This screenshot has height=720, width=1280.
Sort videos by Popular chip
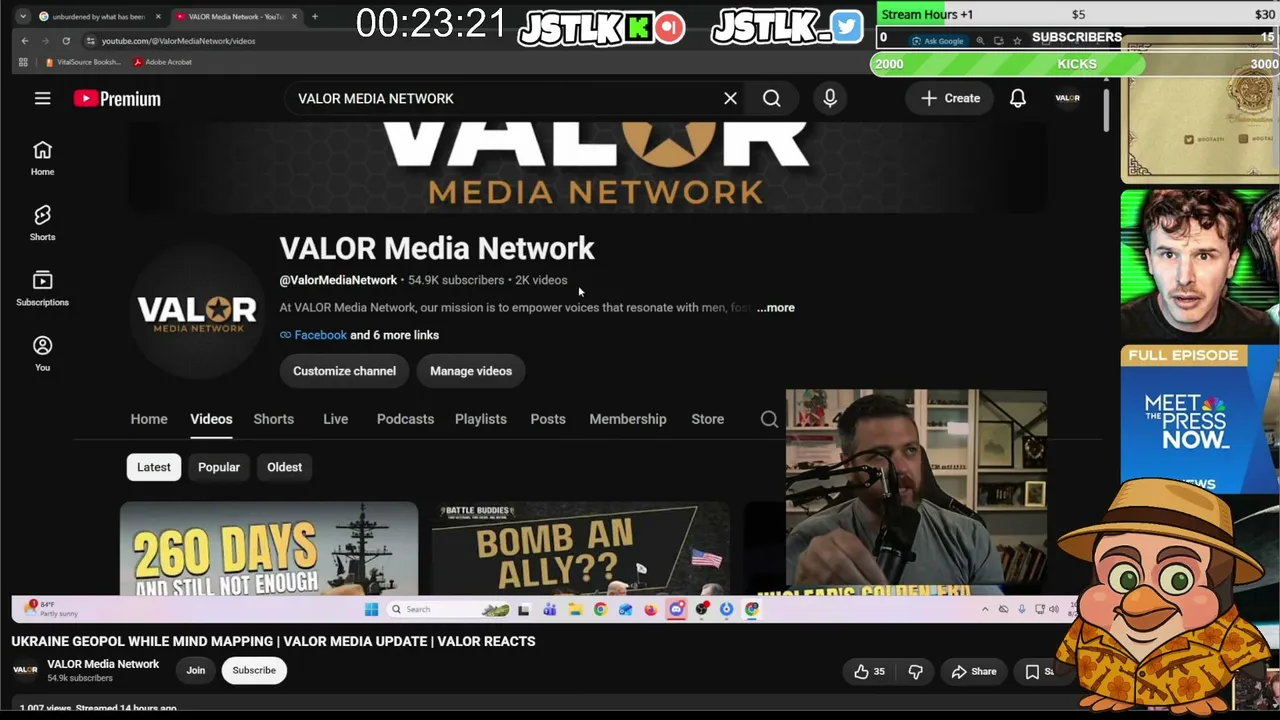pyautogui.click(x=219, y=467)
